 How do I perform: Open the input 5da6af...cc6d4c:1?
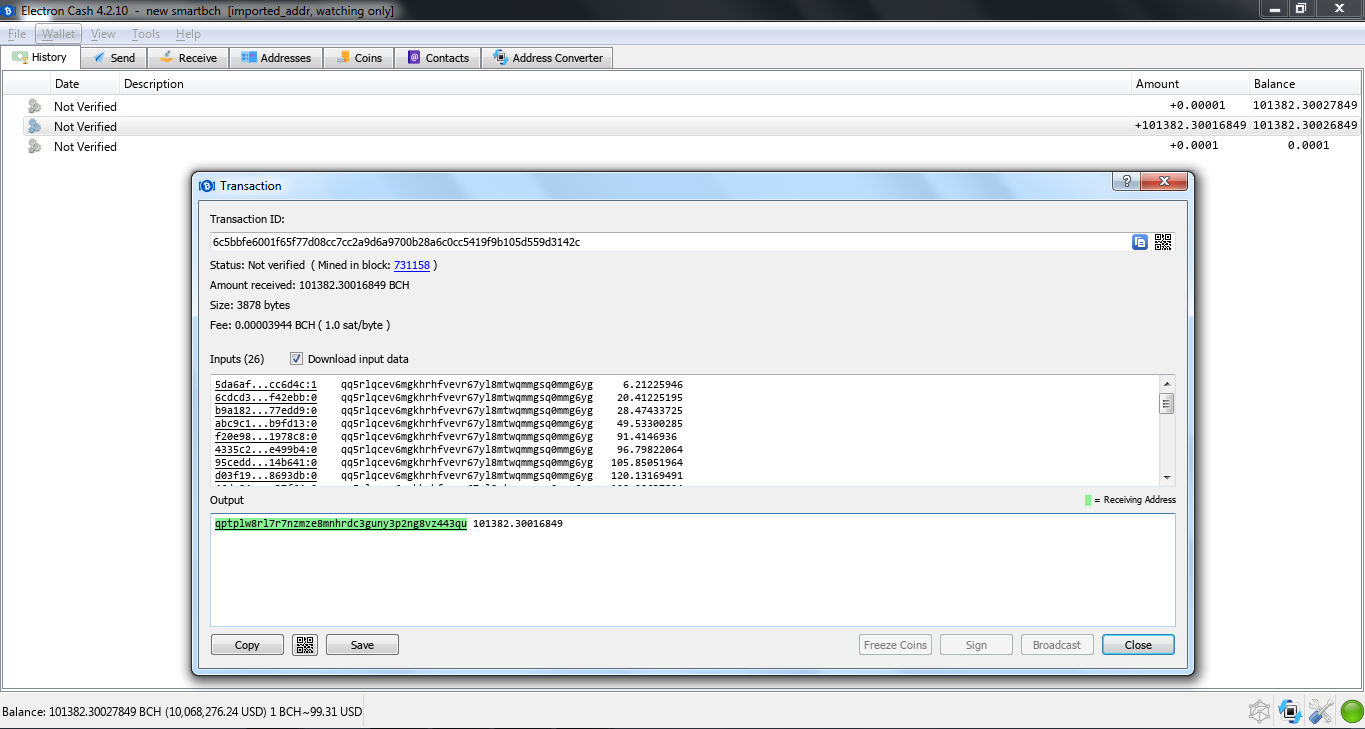(x=266, y=384)
